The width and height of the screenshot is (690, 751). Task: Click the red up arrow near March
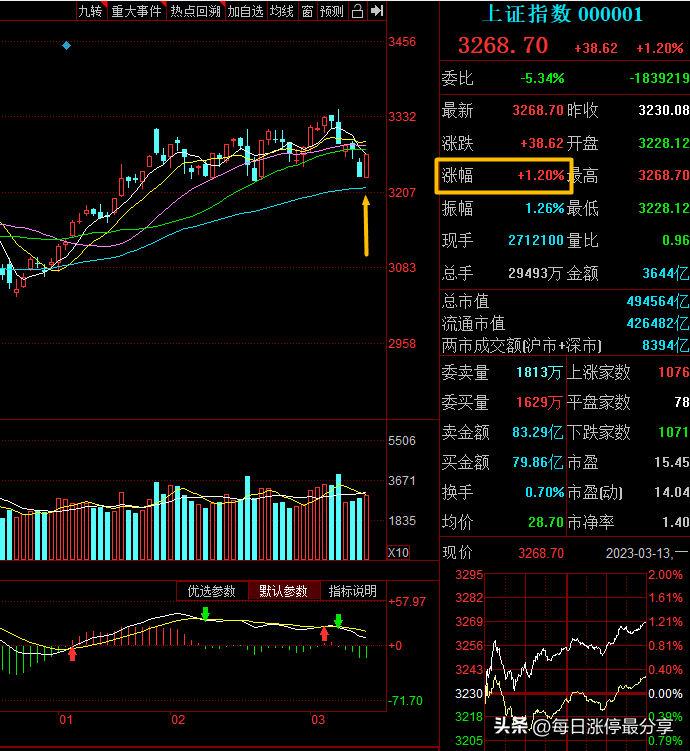click(324, 633)
